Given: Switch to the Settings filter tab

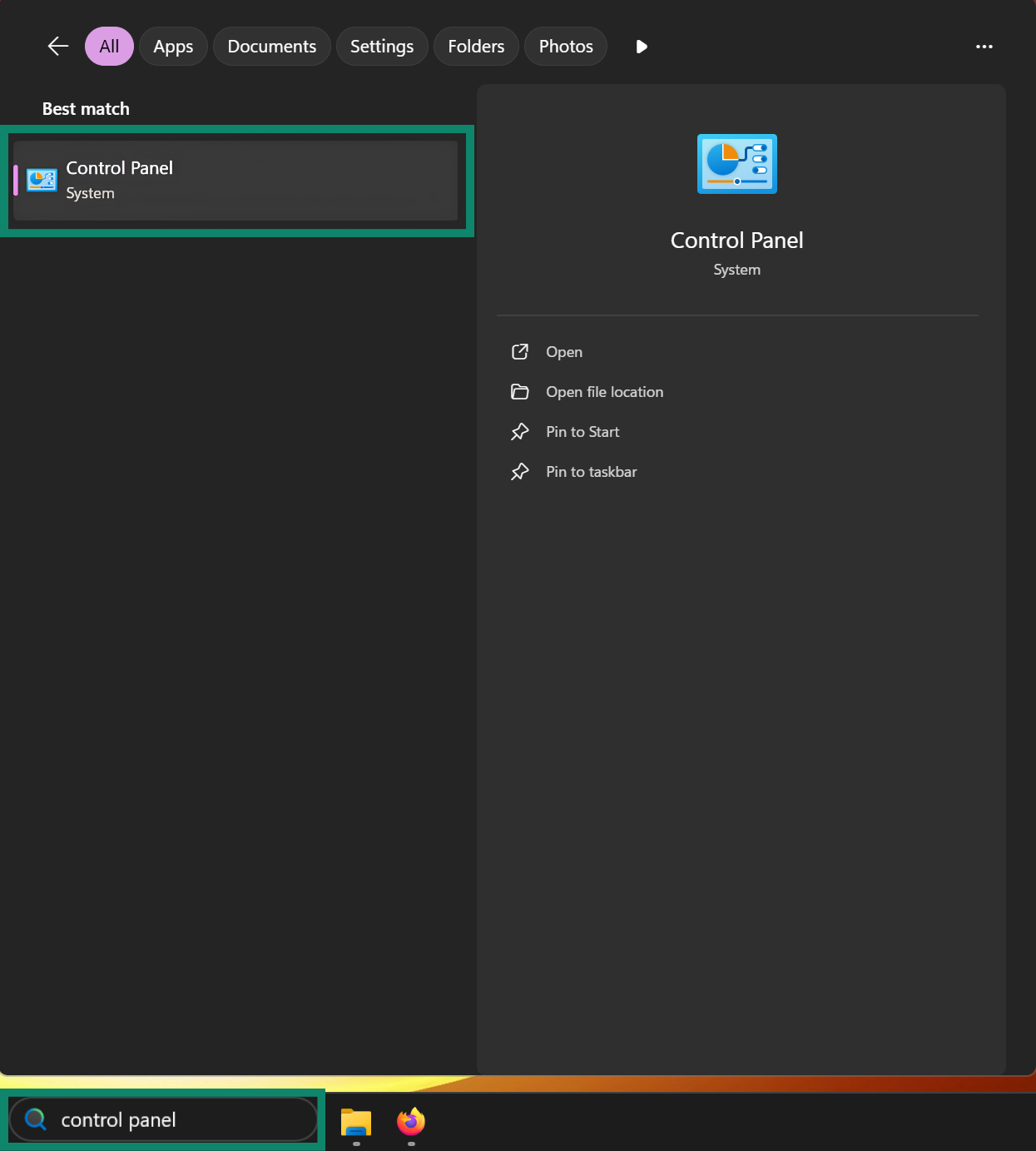Looking at the screenshot, I should (382, 47).
